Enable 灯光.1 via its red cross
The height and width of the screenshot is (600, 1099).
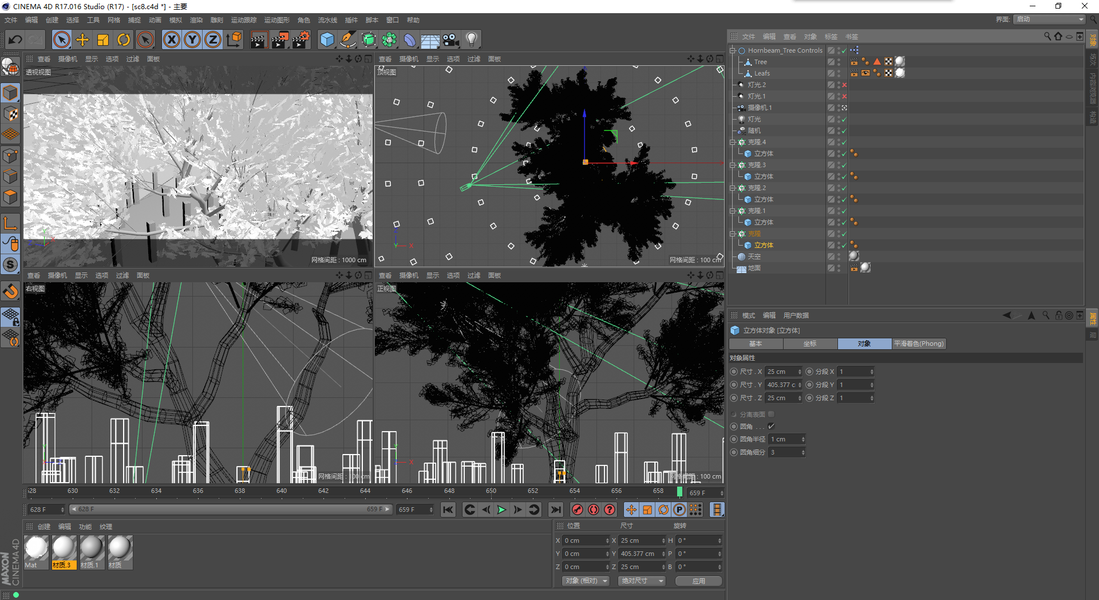(844, 96)
